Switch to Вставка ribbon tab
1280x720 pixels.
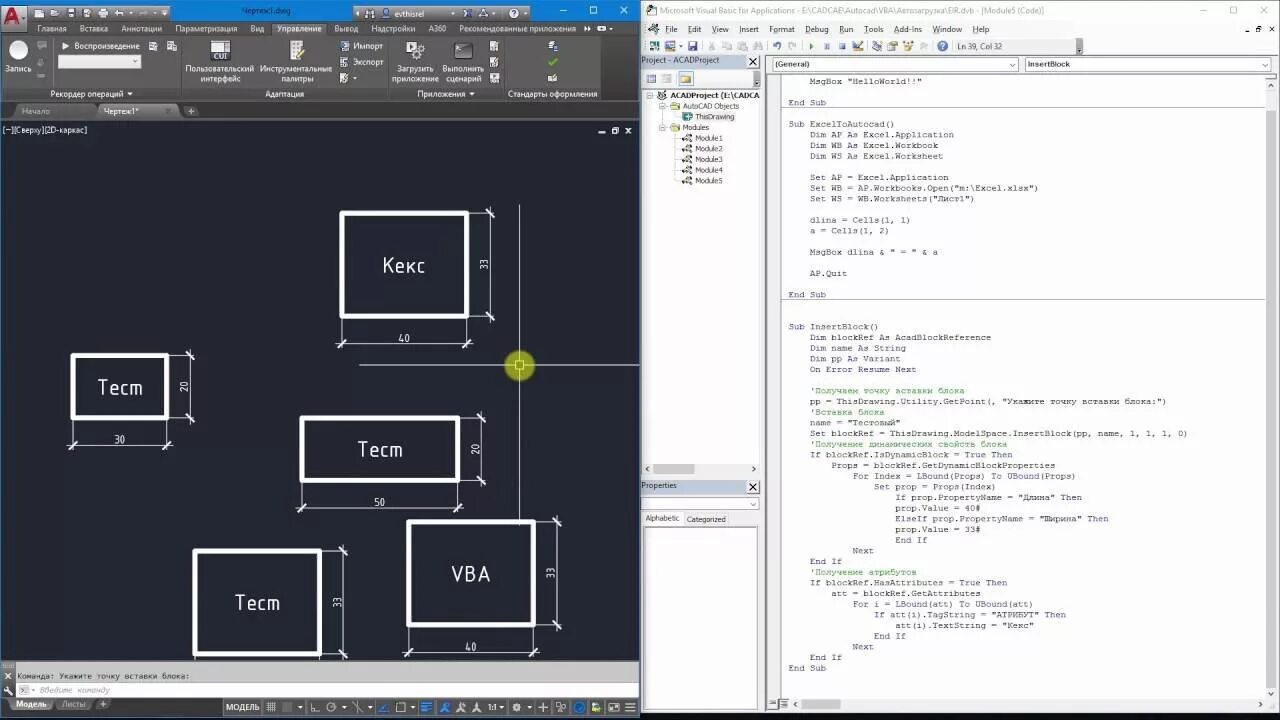(94, 29)
